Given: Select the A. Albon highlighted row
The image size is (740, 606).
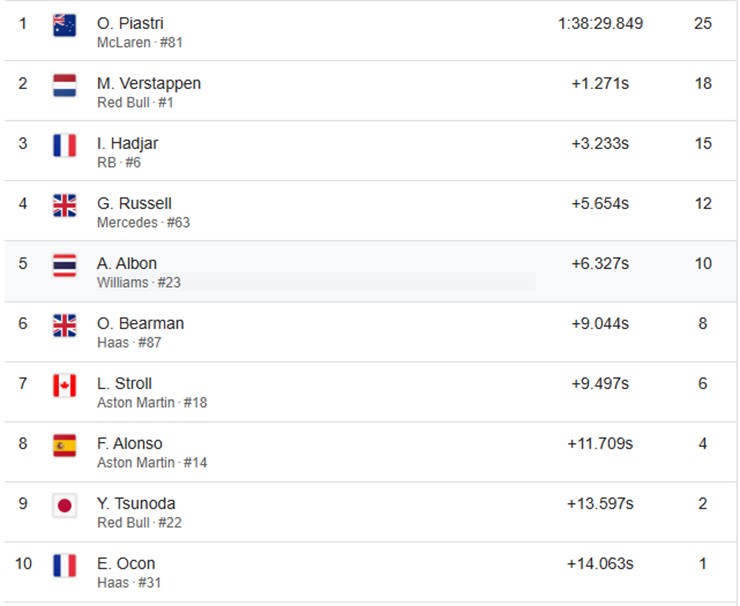Looking at the screenshot, I should 370,271.
